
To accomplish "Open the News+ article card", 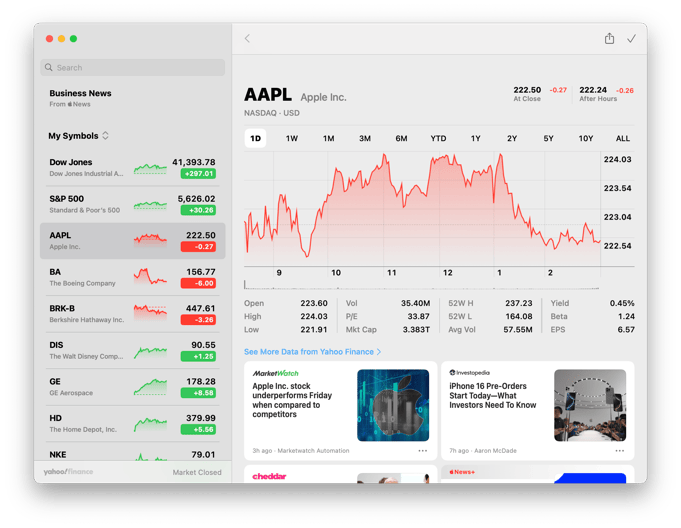I will click(537, 474).
